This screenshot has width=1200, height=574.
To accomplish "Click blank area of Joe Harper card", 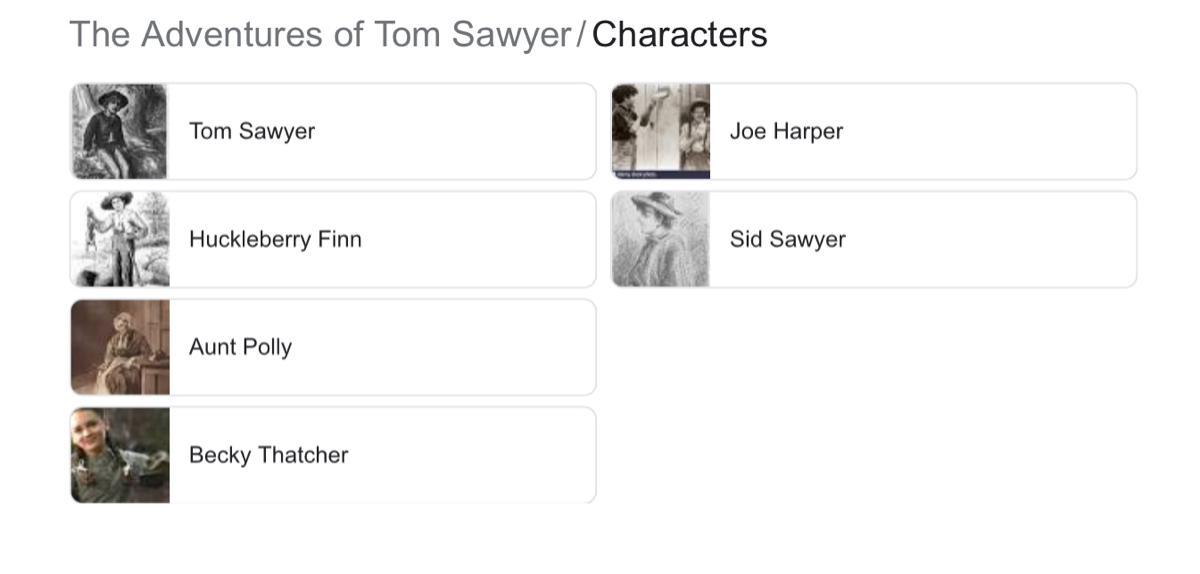I will click(x=1000, y=131).
